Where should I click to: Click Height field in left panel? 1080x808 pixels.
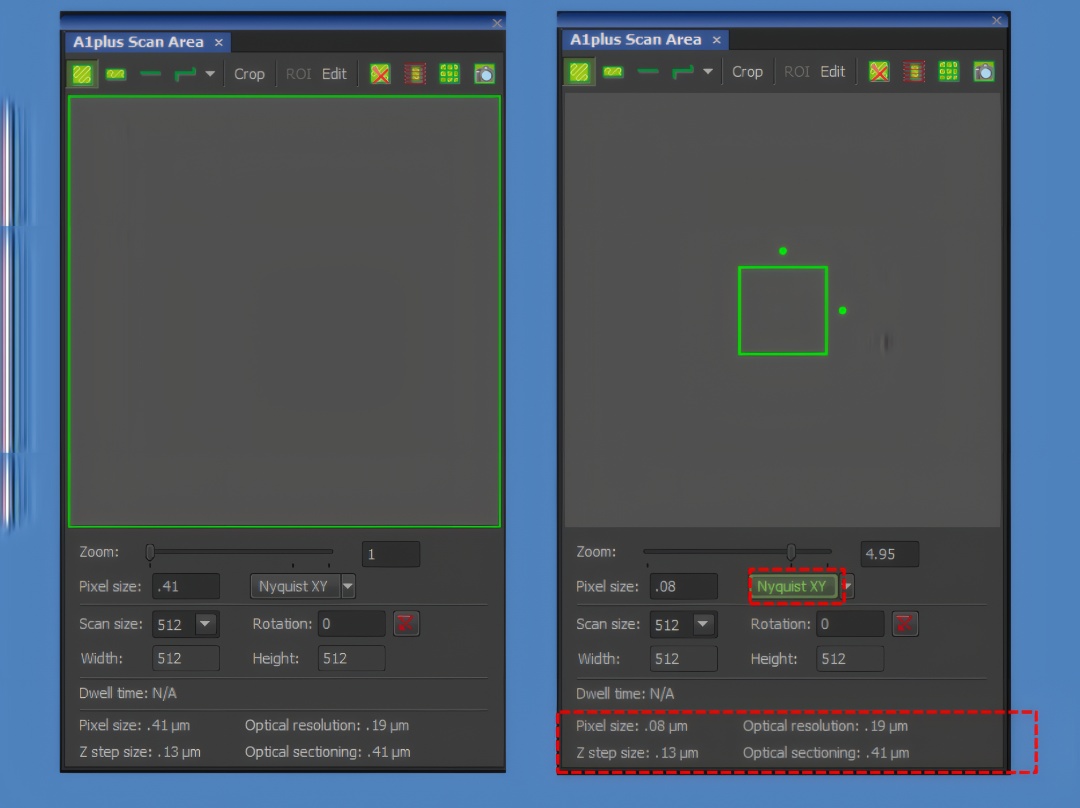click(x=351, y=659)
